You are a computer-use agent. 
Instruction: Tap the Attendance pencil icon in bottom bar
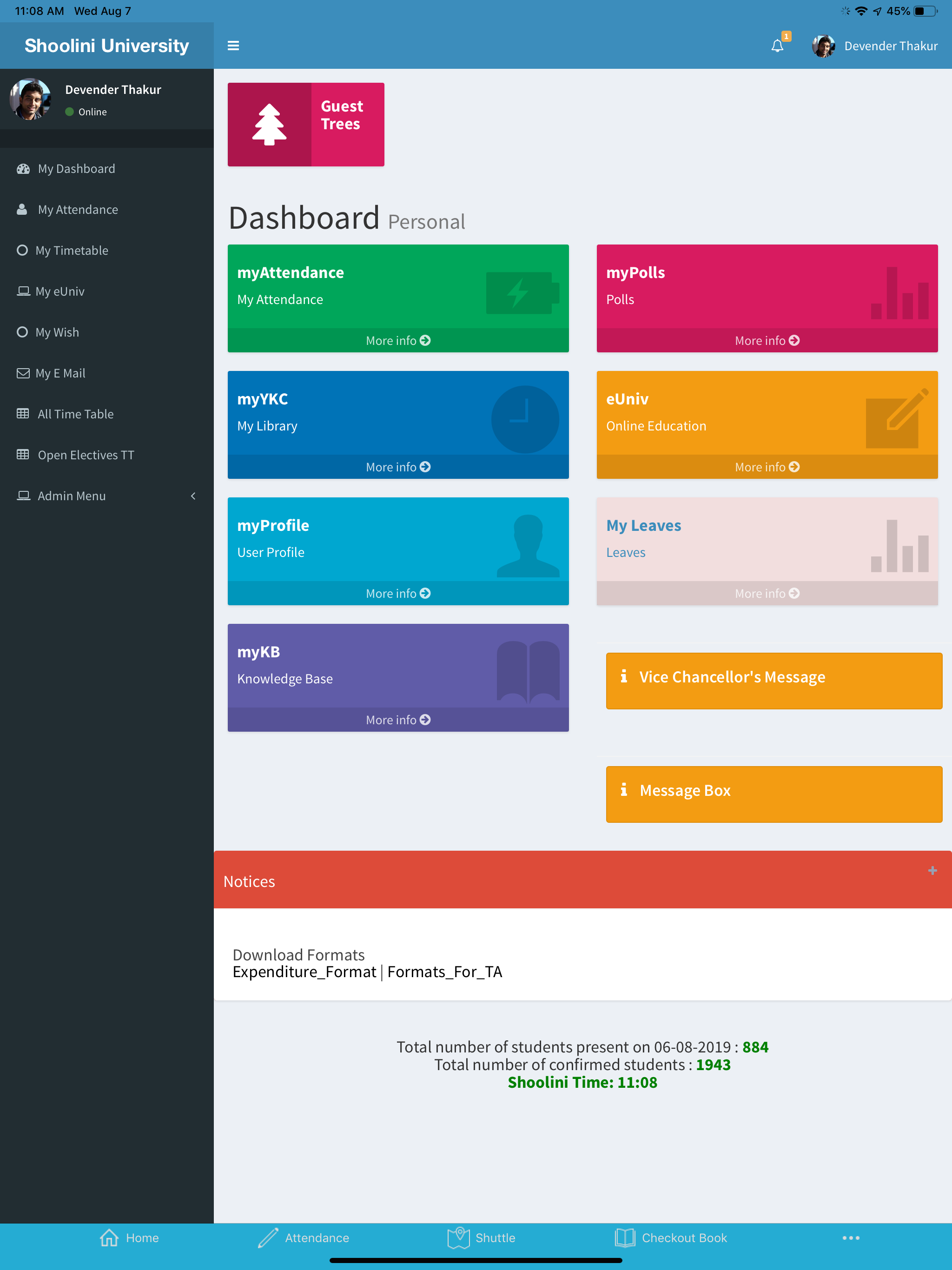click(x=268, y=1238)
